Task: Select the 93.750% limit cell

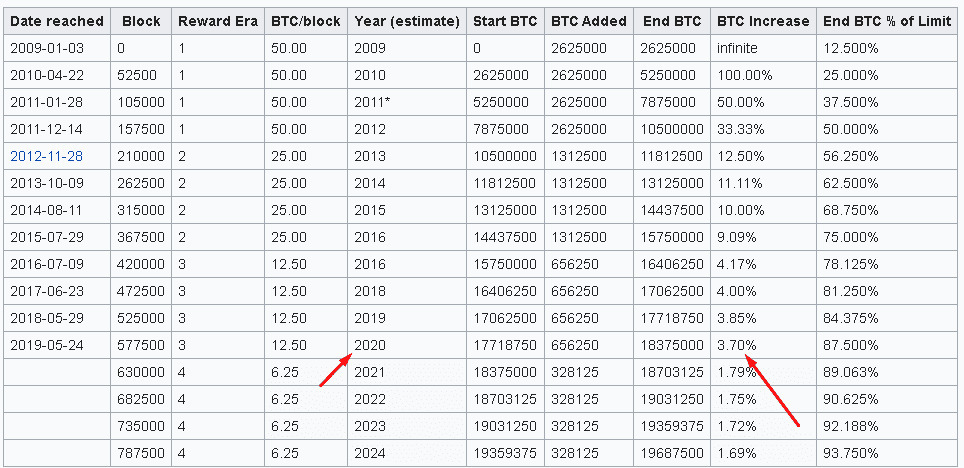Action: 850,453
